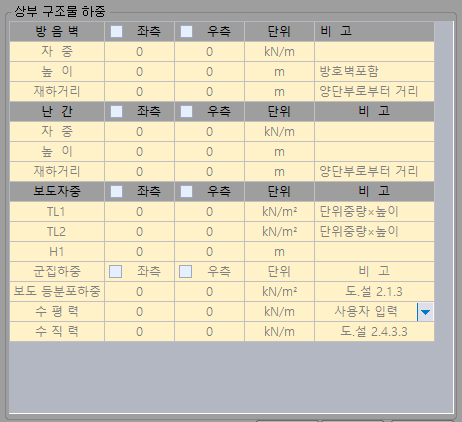Enable 좌측 checkbox in 방음벽 header
Image resolution: width=462 pixels, height=422 pixels.
116,32
